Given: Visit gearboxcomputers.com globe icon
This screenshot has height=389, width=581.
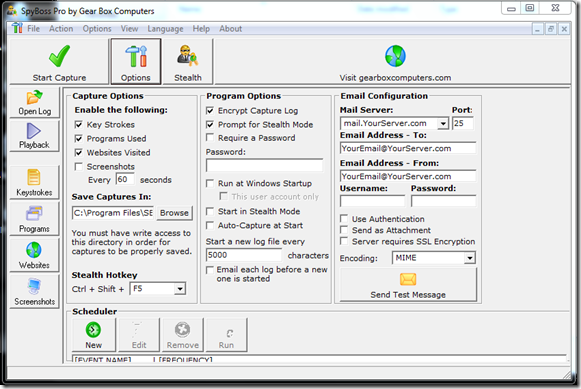Looking at the screenshot, I should click(395, 56).
